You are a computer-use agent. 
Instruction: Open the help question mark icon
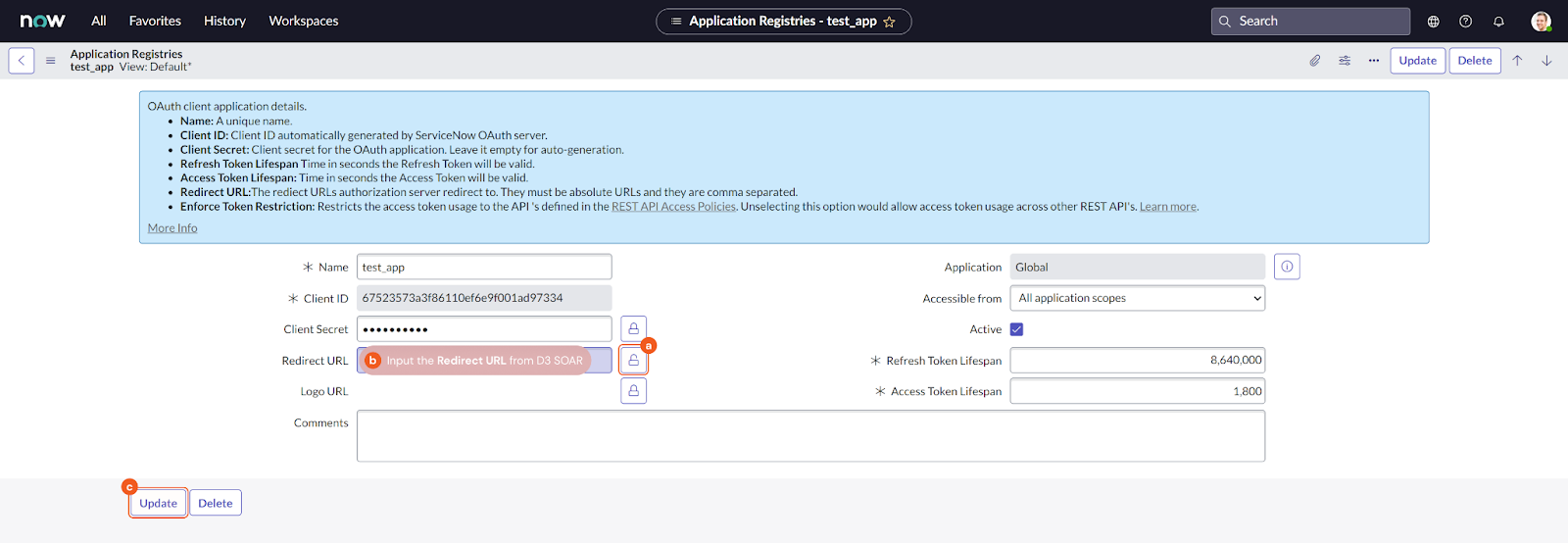(1465, 22)
